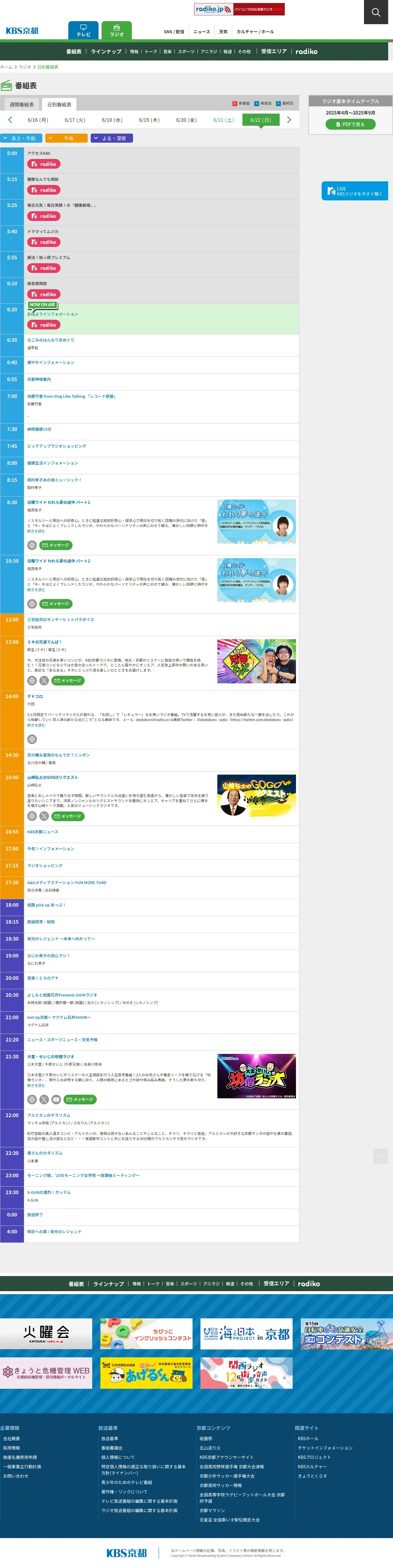393x1568 pixels.
Task: Select the 週間番組表 tab
Action: tap(22, 105)
